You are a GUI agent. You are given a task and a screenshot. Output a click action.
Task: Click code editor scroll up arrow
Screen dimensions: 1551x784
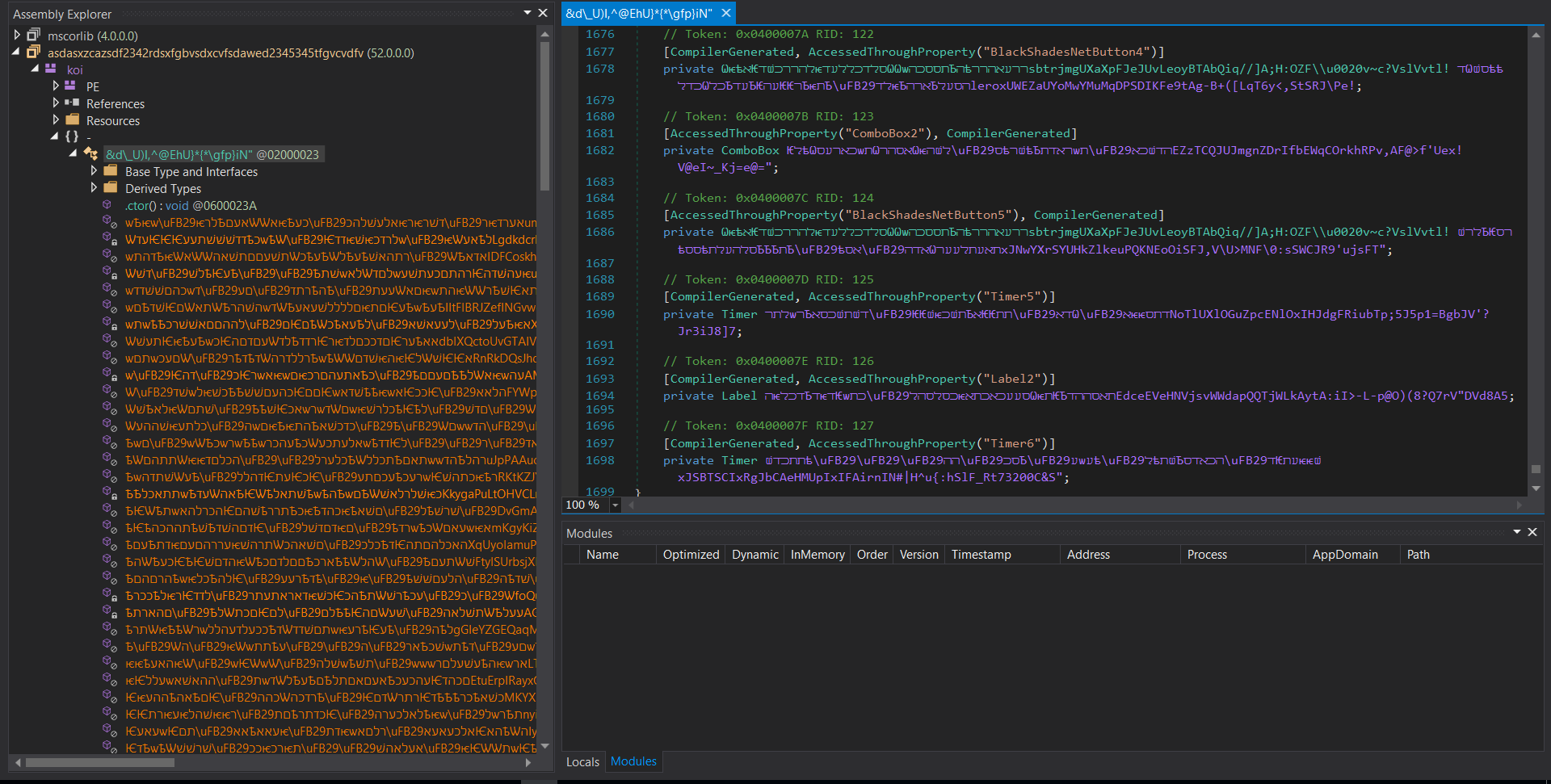pyautogui.click(x=1536, y=35)
